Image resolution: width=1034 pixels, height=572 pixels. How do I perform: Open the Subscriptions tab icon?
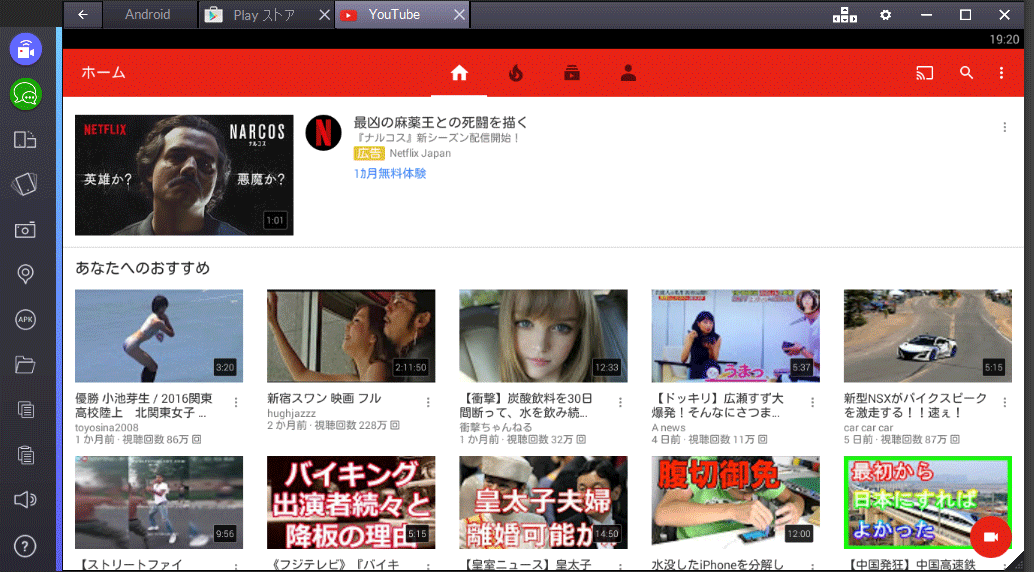coord(572,73)
